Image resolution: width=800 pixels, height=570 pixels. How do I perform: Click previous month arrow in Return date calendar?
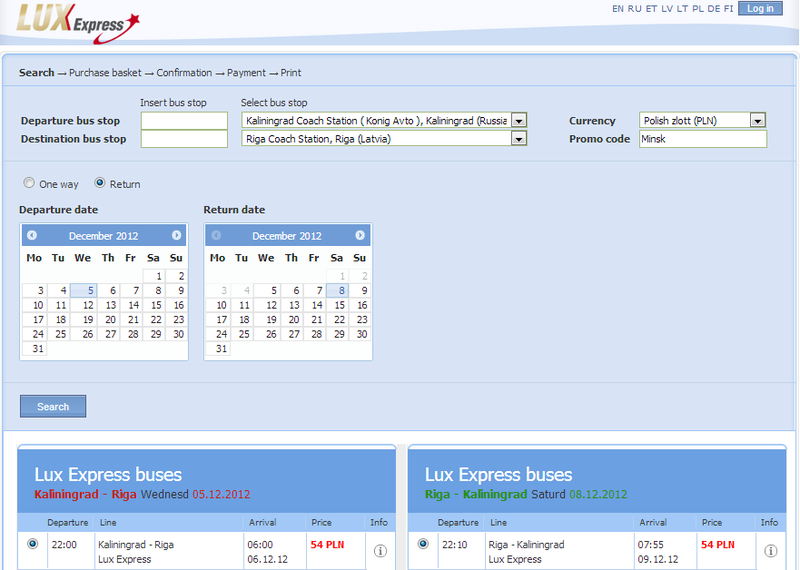[216, 235]
